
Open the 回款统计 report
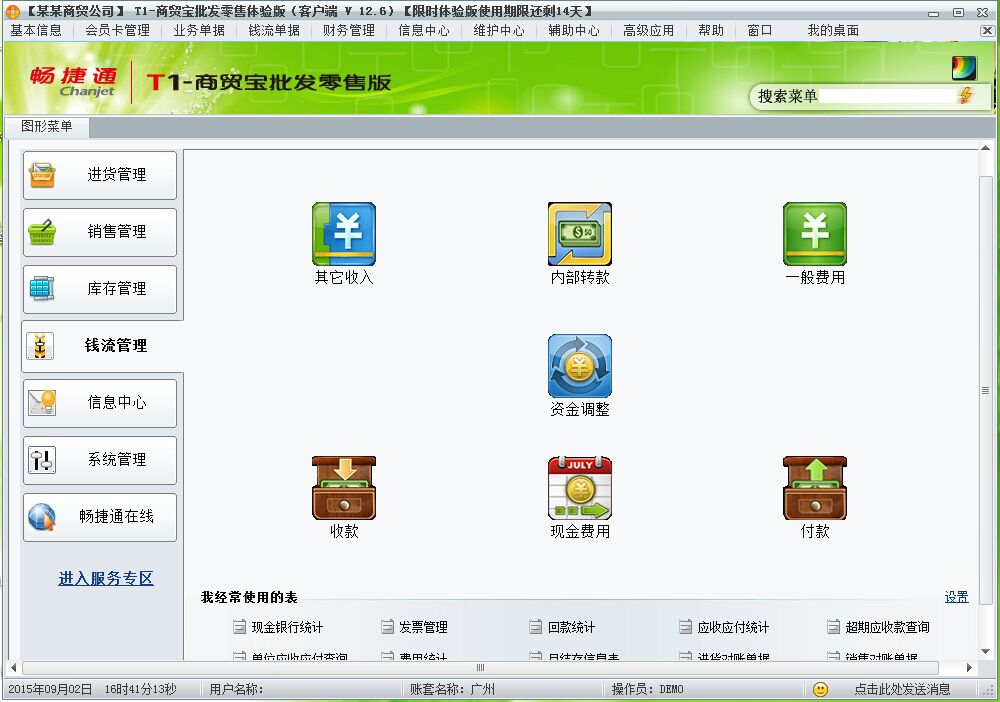(x=571, y=627)
